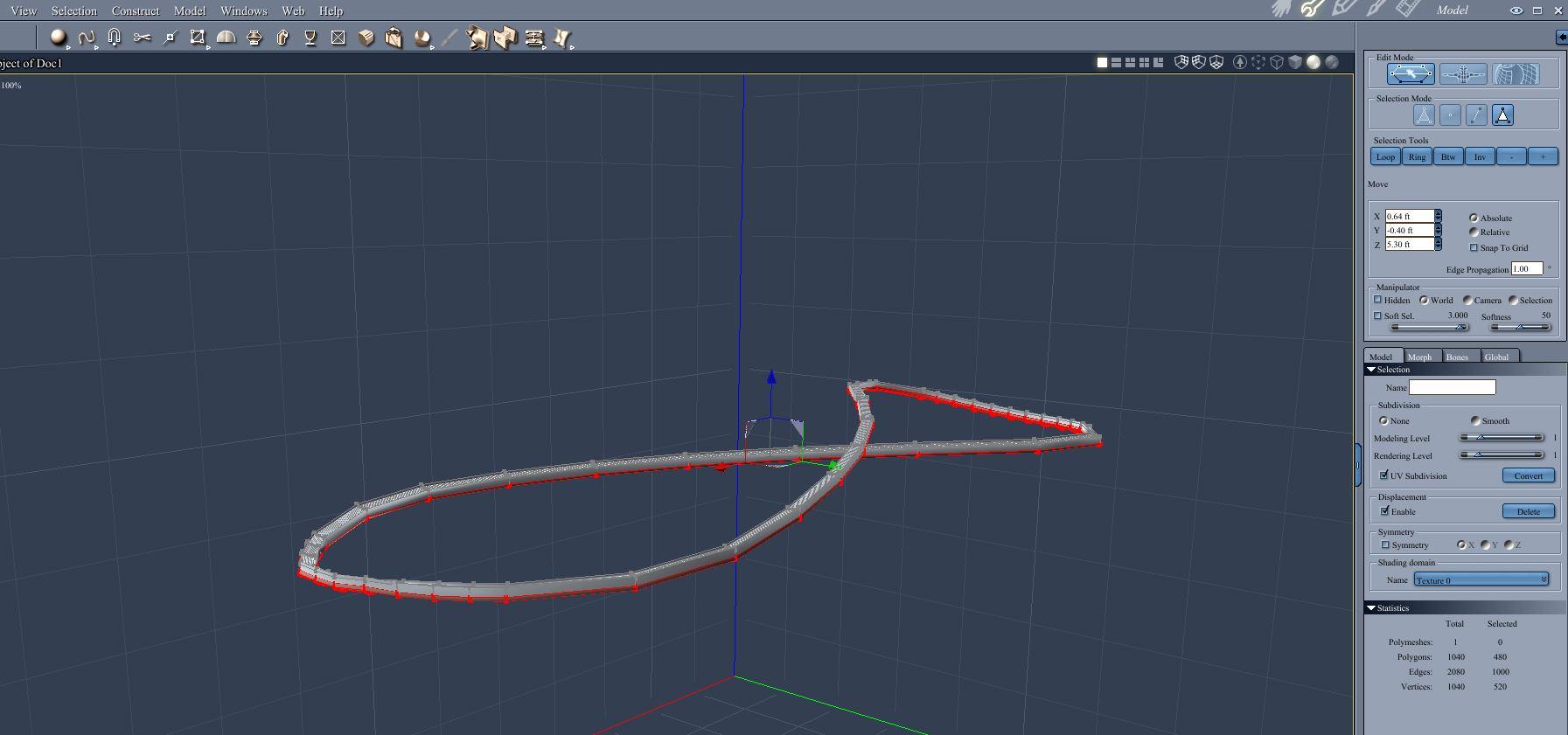Enable smooth shaded sphere display mode
The width and height of the screenshot is (1568, 735).
(x=1314, y=62)
